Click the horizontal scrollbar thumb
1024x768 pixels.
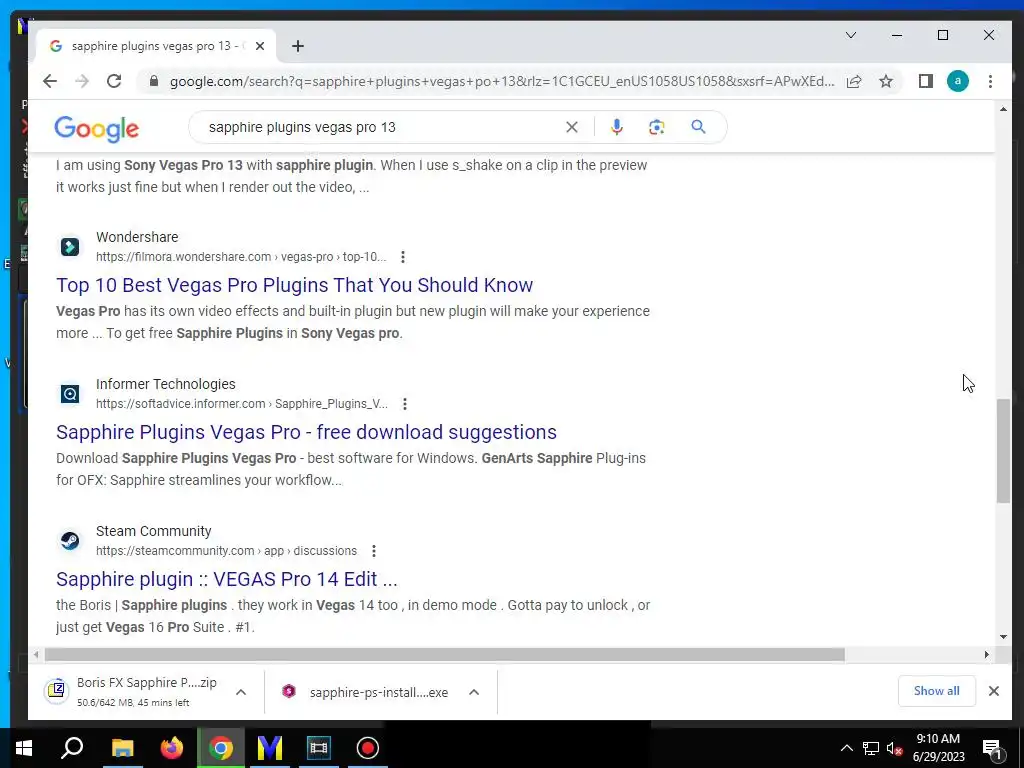(x=444, y=654)
